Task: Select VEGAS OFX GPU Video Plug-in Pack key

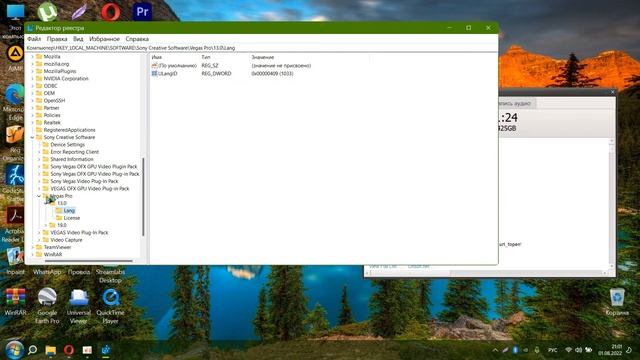Action: (x=90, y=189)
